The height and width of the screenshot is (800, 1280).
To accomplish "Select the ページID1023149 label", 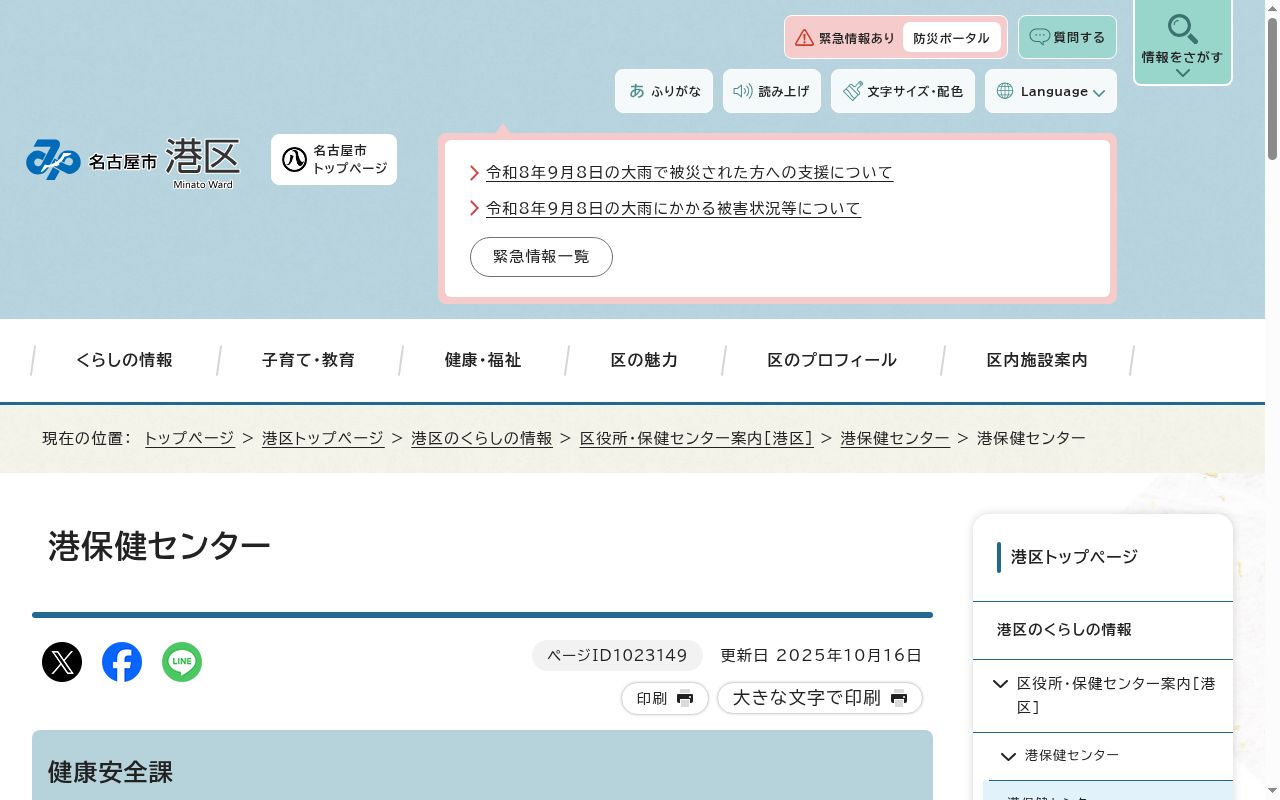I will coord(617,656).
